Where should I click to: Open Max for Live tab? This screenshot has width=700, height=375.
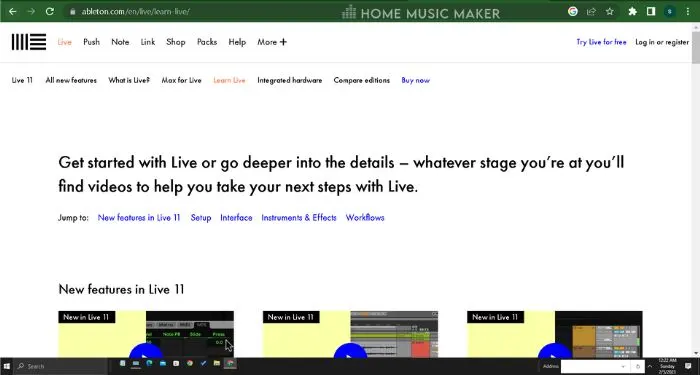(182, 80)
